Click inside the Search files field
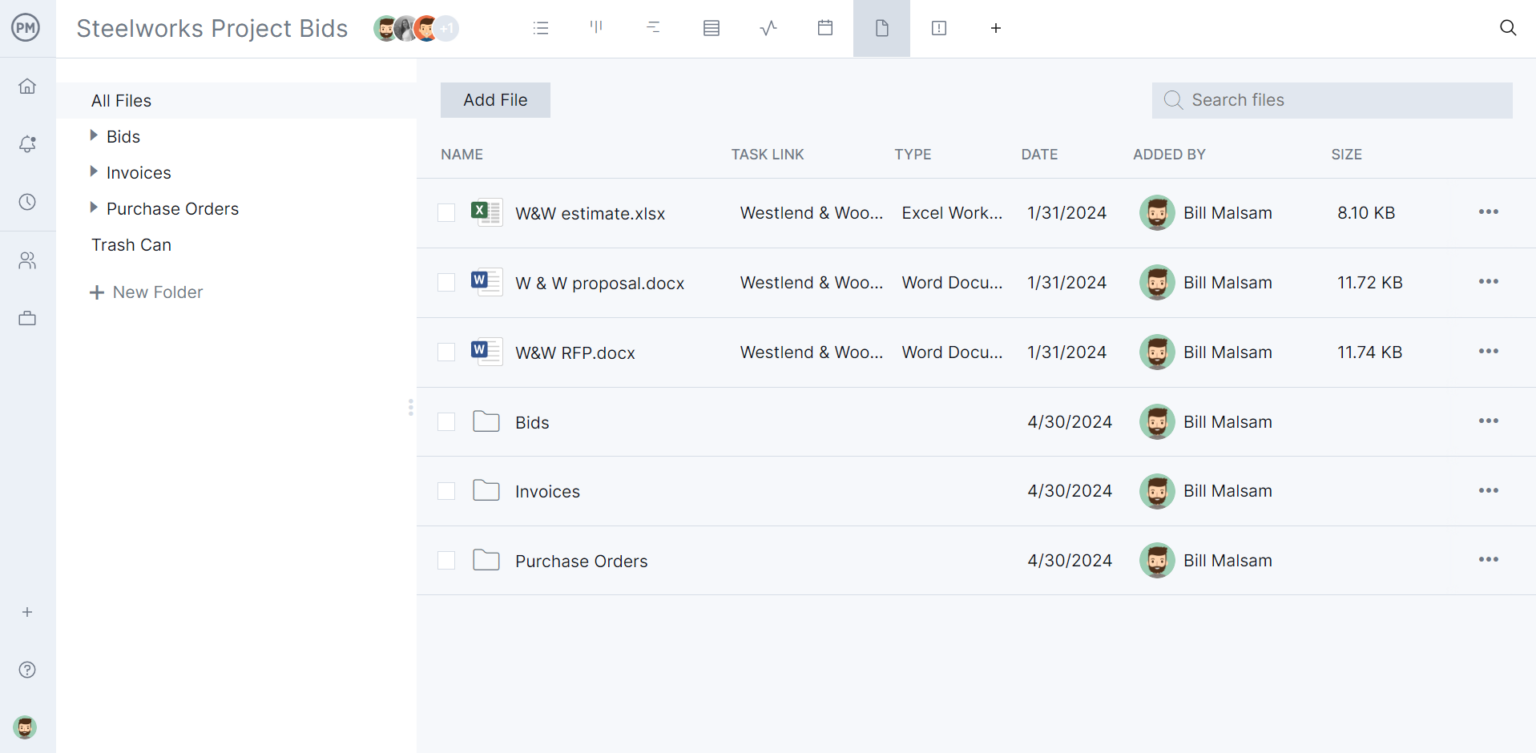1536x753 pixels. tap(1330, 99)
